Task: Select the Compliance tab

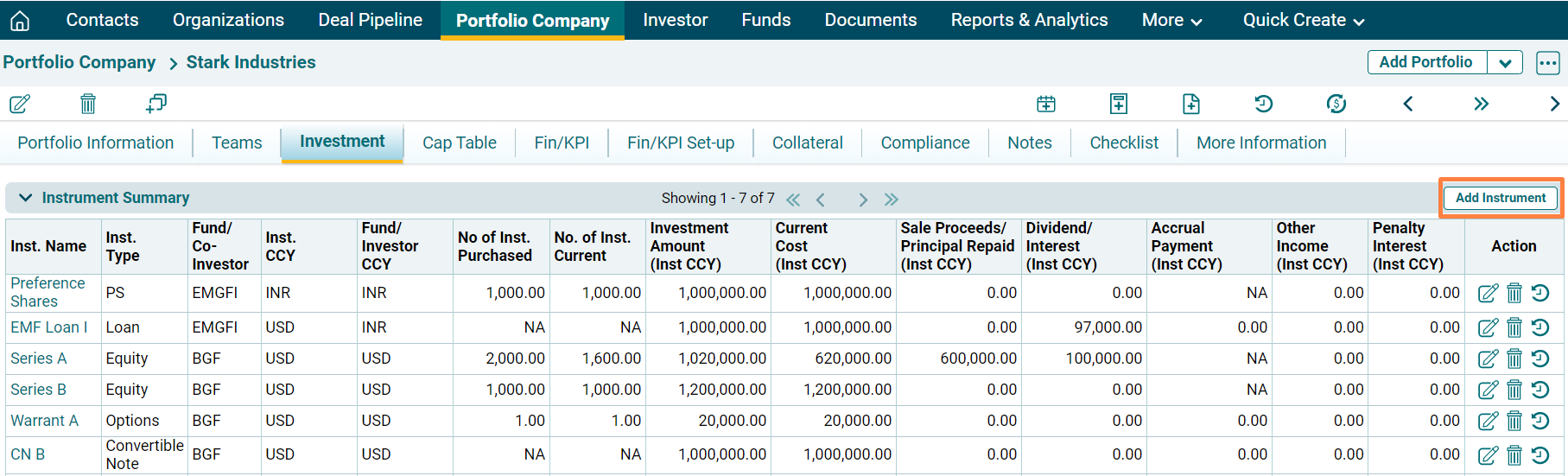Action: point(924,143)
